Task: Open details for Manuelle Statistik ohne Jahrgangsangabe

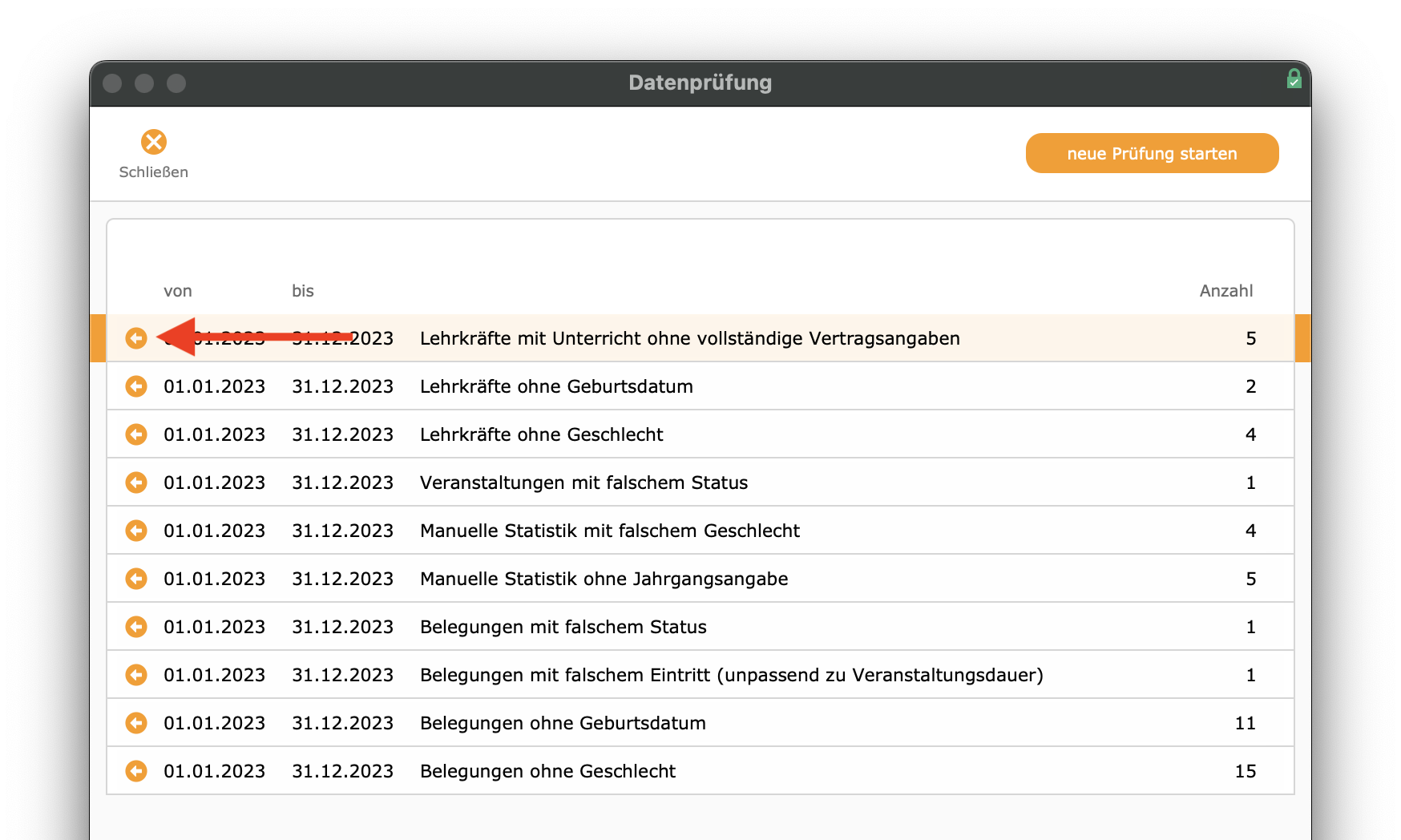Action: 136,579
